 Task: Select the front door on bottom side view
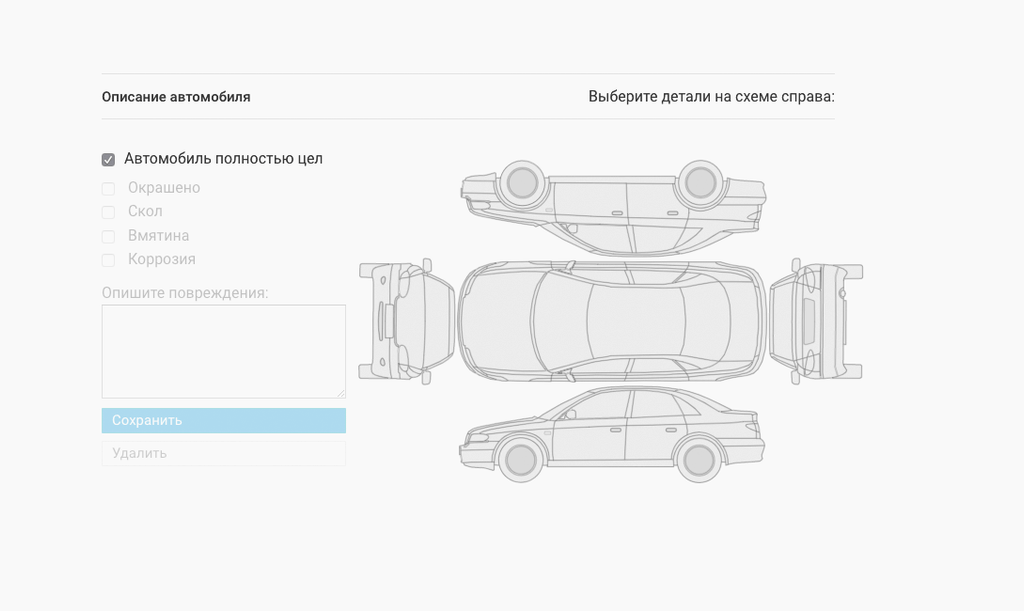pyautogui.click(x=589, y=430)
